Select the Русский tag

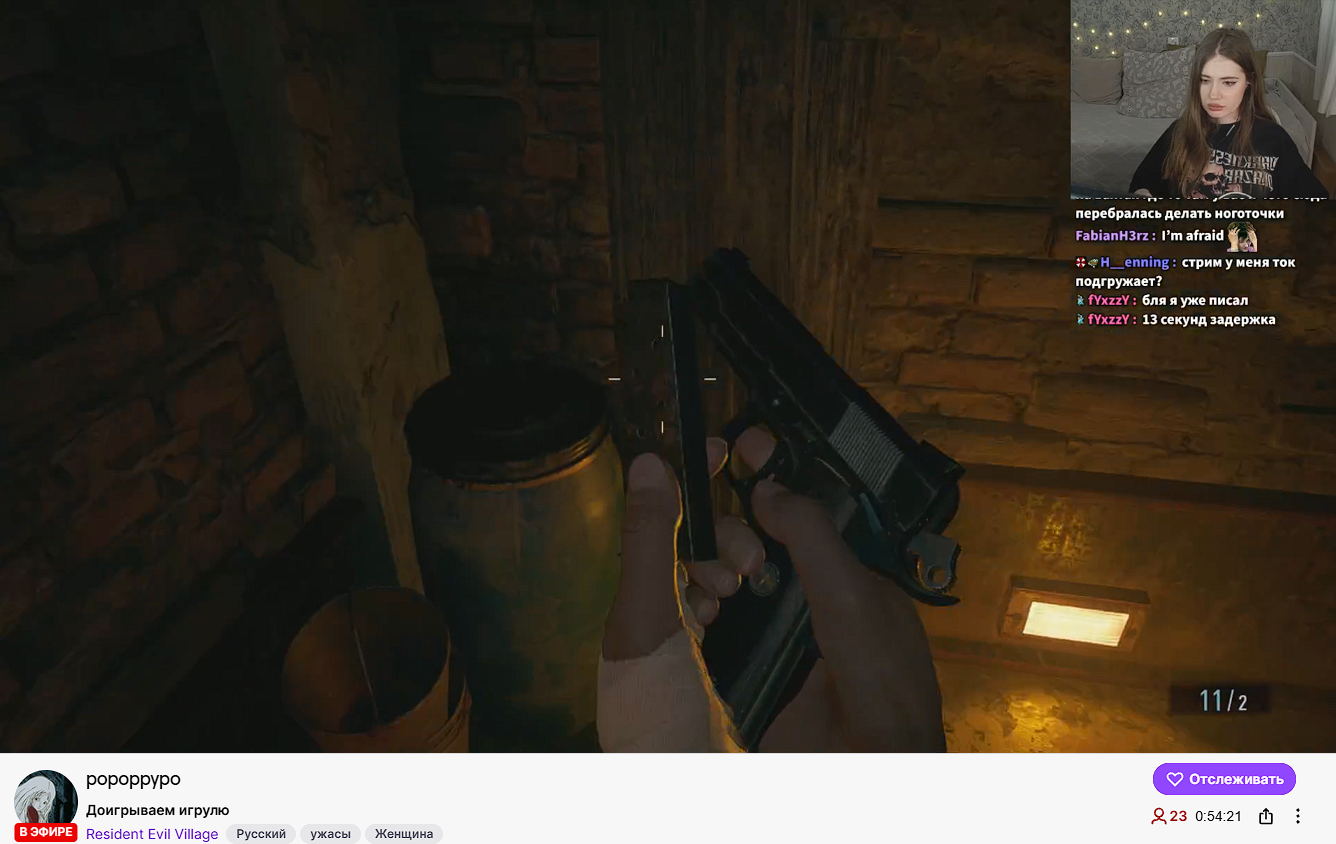point(261,834)
